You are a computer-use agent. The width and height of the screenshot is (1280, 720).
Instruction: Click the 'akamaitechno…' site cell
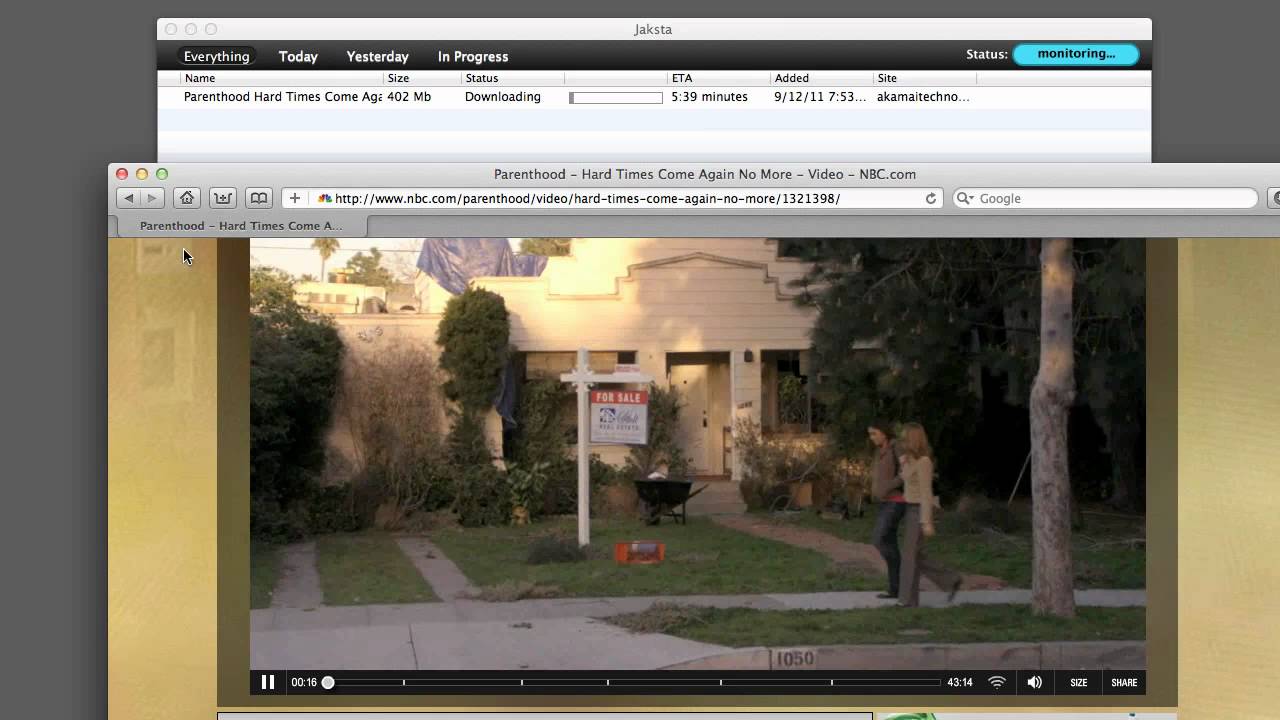[x=923, y=97]
